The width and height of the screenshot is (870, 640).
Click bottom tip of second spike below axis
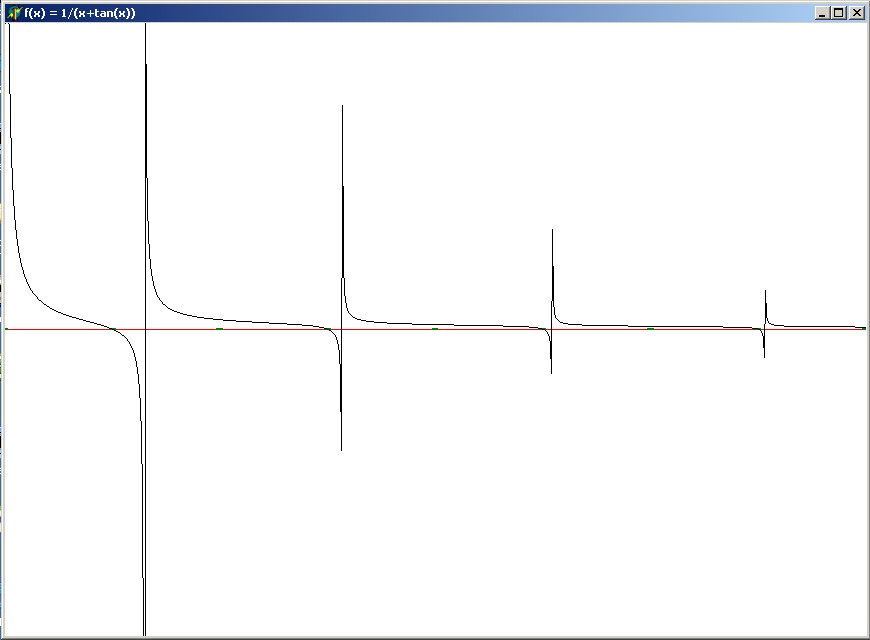tap(342, 447)
